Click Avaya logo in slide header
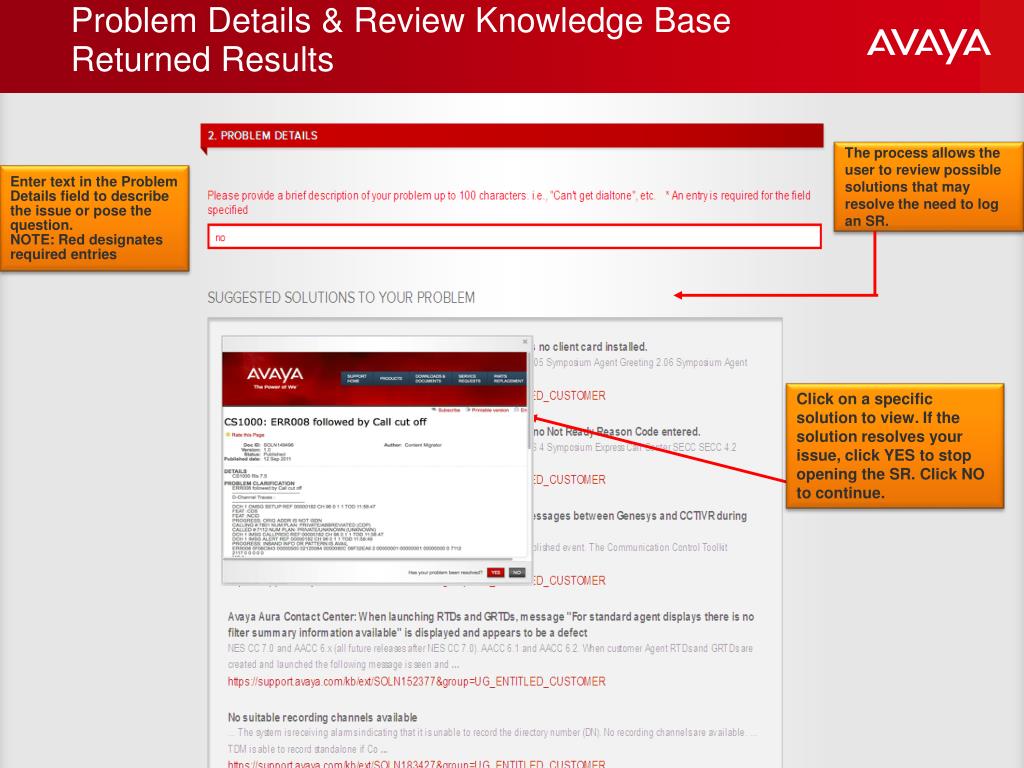The image size is (1024, 768). [929, 45]
